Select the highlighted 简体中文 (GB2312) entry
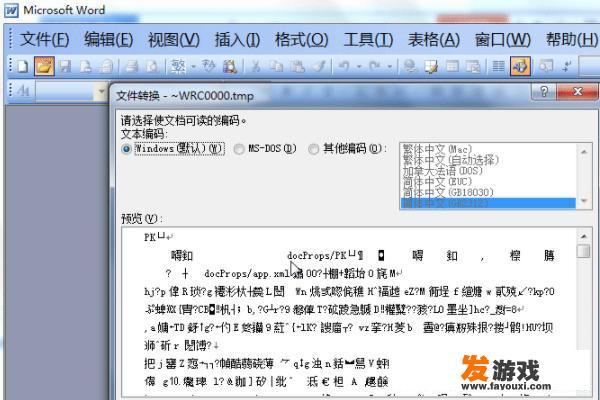Screen dimensions: 600x400 click(488, 203)
